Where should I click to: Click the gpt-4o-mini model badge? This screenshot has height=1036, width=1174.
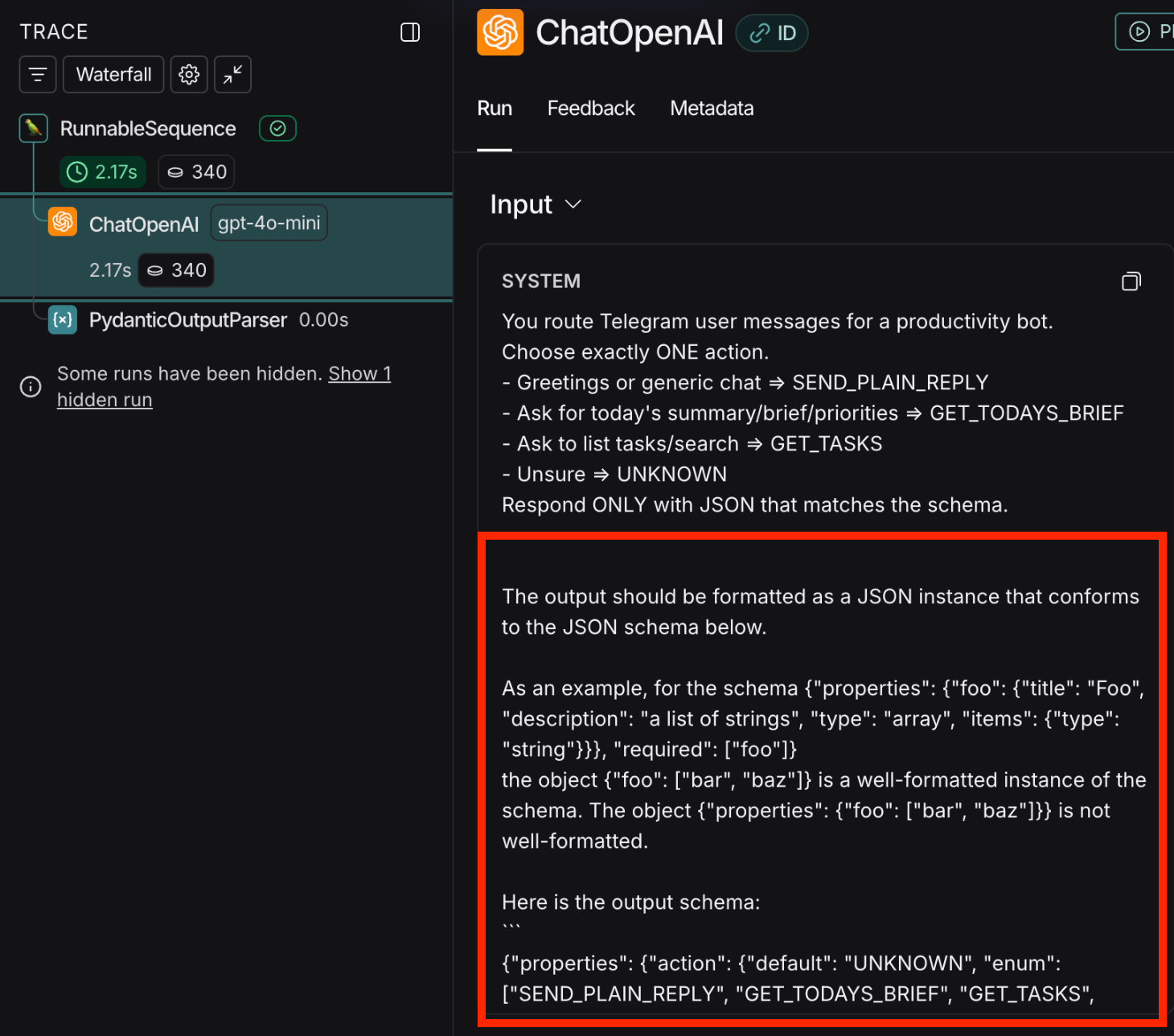pos(269,223)
